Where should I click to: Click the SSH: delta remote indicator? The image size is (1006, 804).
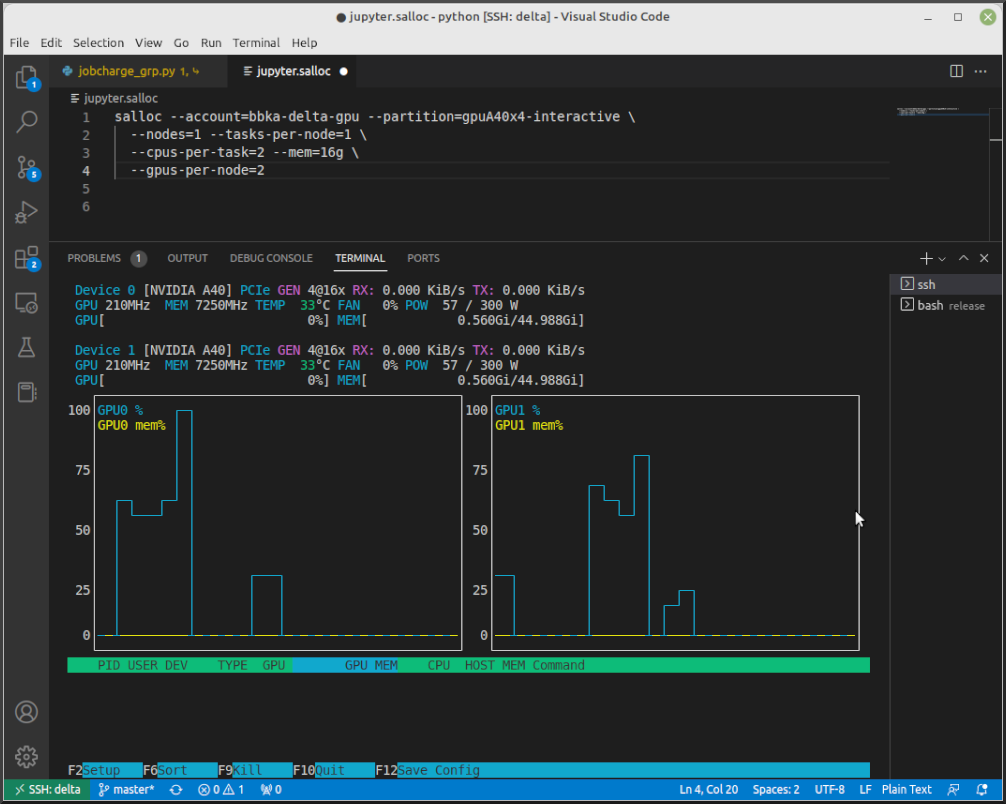47,789
